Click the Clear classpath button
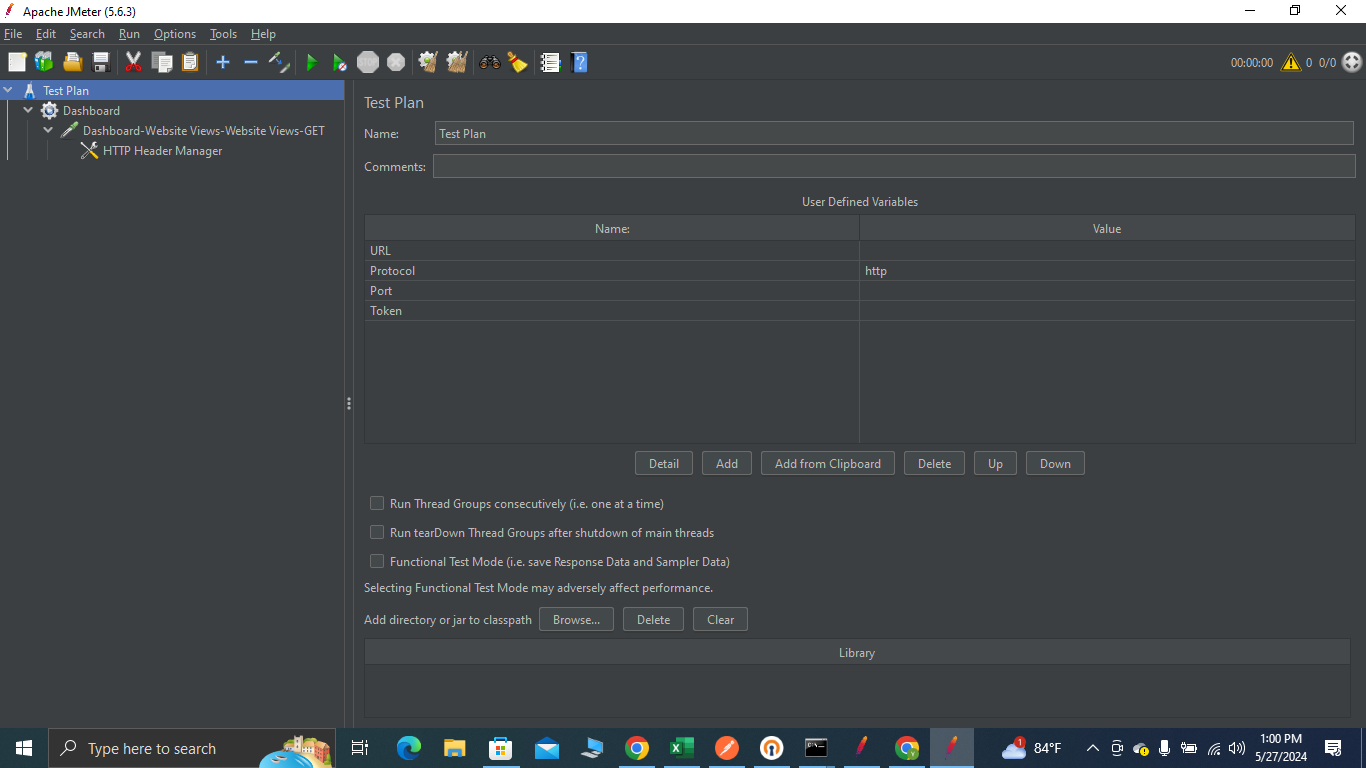 [x=720, y=619]
